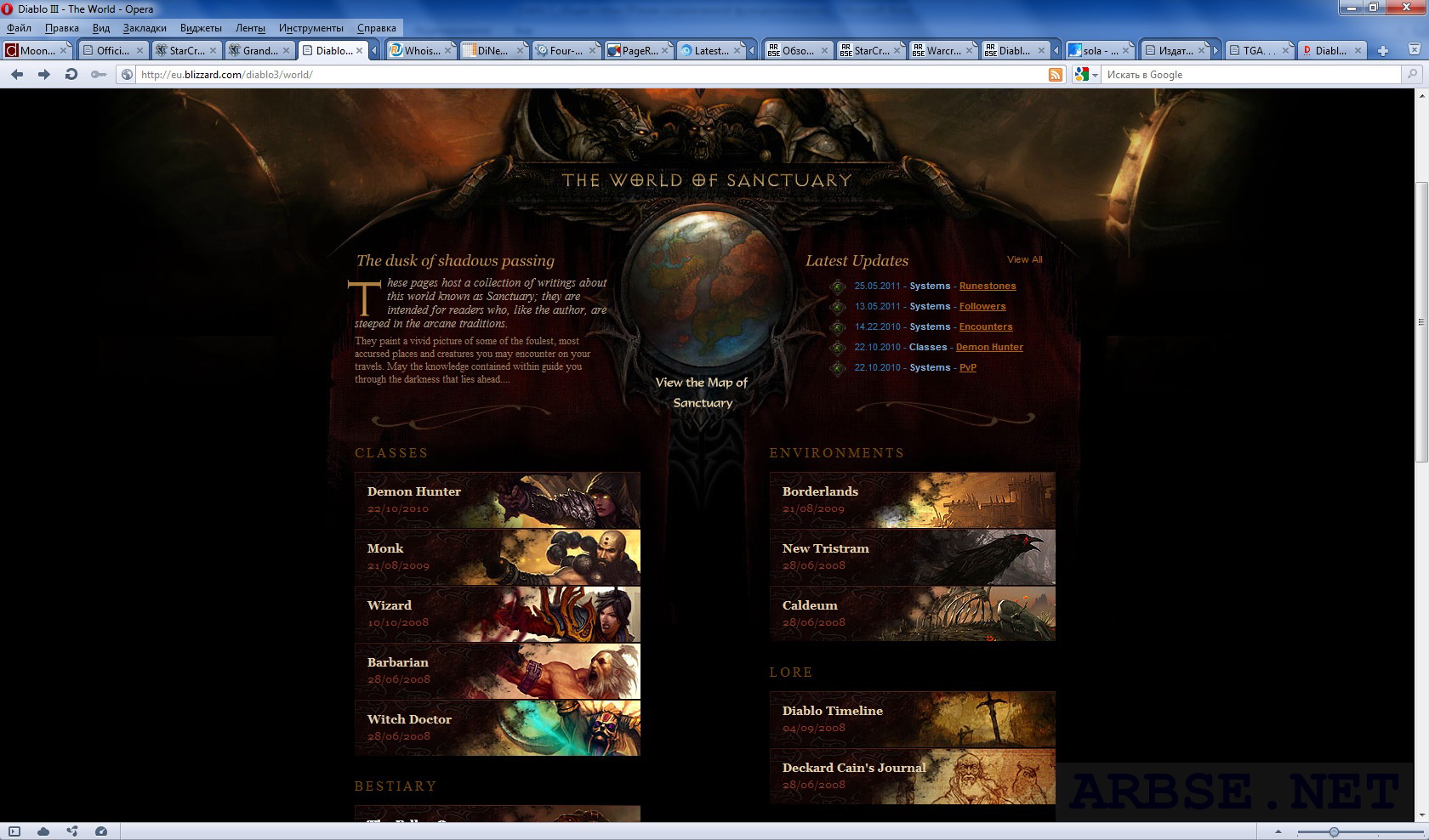Go forward with the Forward arrow
The height and width of the screenshot is (840, 1429).
[x=43, y=75]
